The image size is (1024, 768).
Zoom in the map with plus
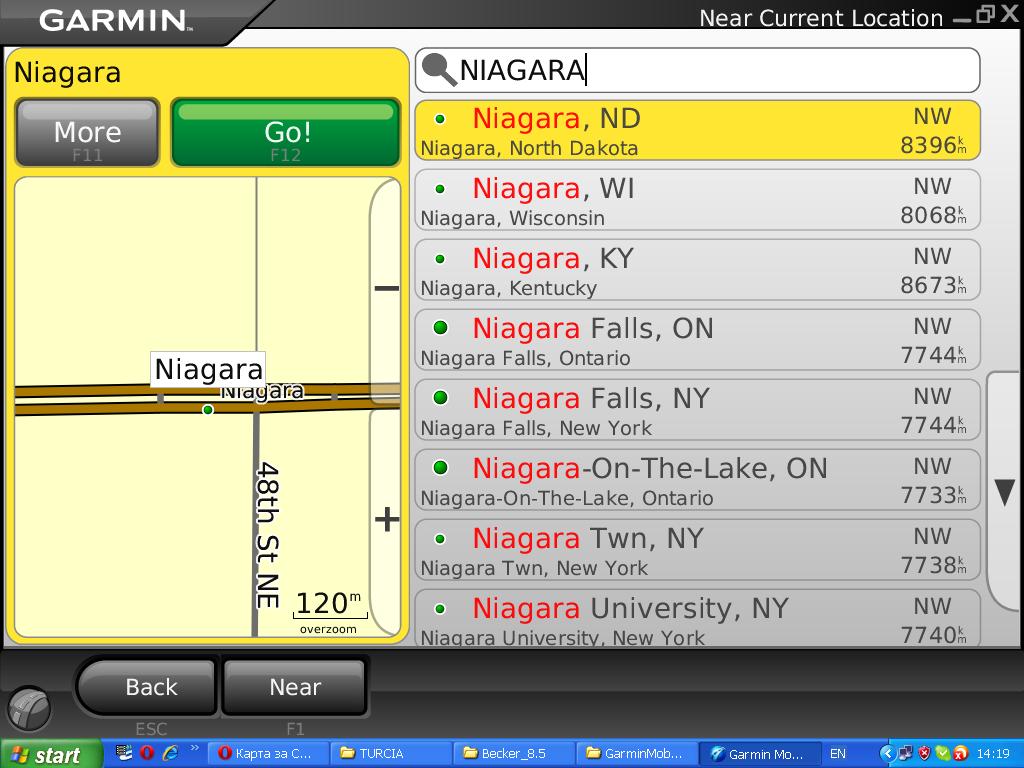coord(386,520)
